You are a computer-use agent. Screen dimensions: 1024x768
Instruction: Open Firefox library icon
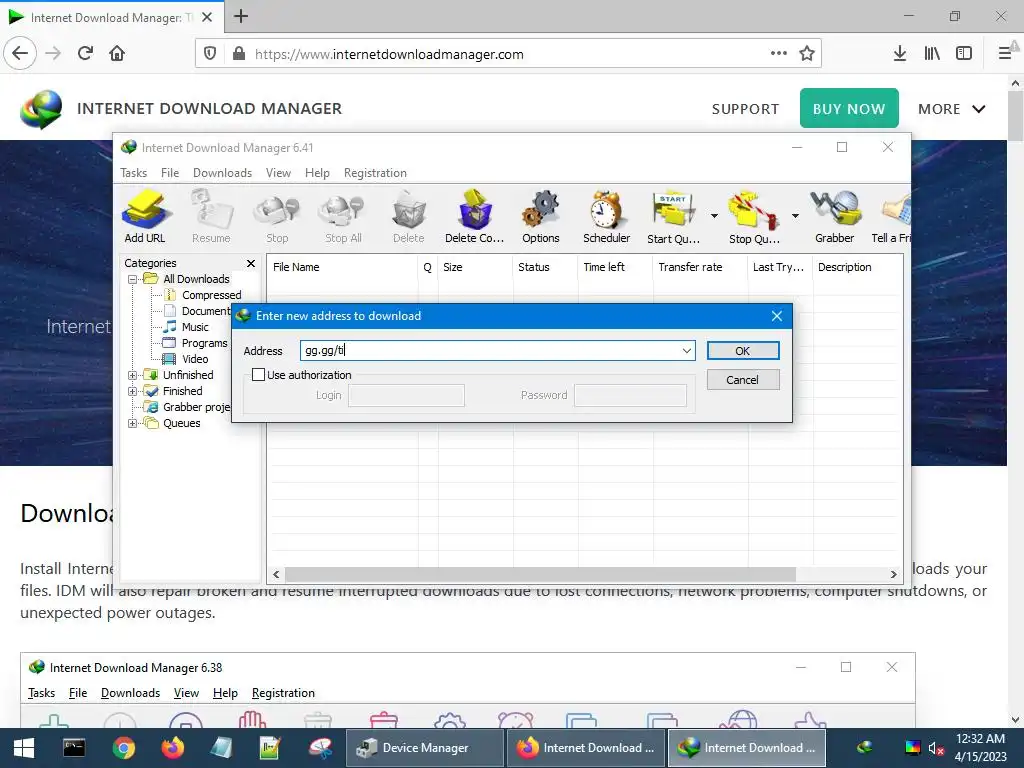[x=932, y=54]
